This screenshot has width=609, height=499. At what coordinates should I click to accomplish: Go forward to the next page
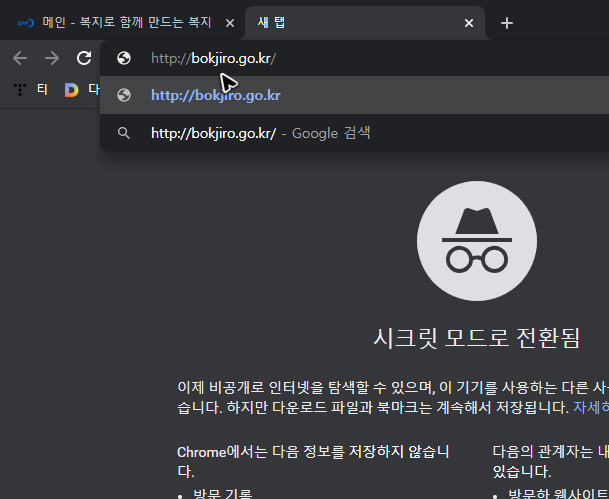tap(52, 59)
